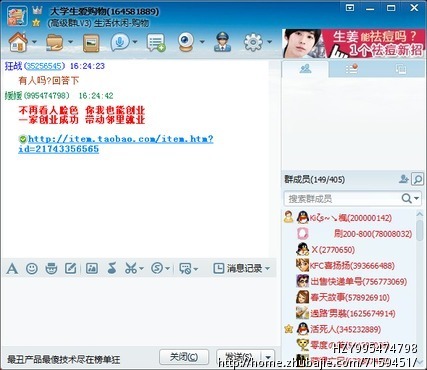Image resolution: width=427 pixels, height=370 pixels.
Task: Click the add member icon beside 群成员
Action: (x=404, y=179)
